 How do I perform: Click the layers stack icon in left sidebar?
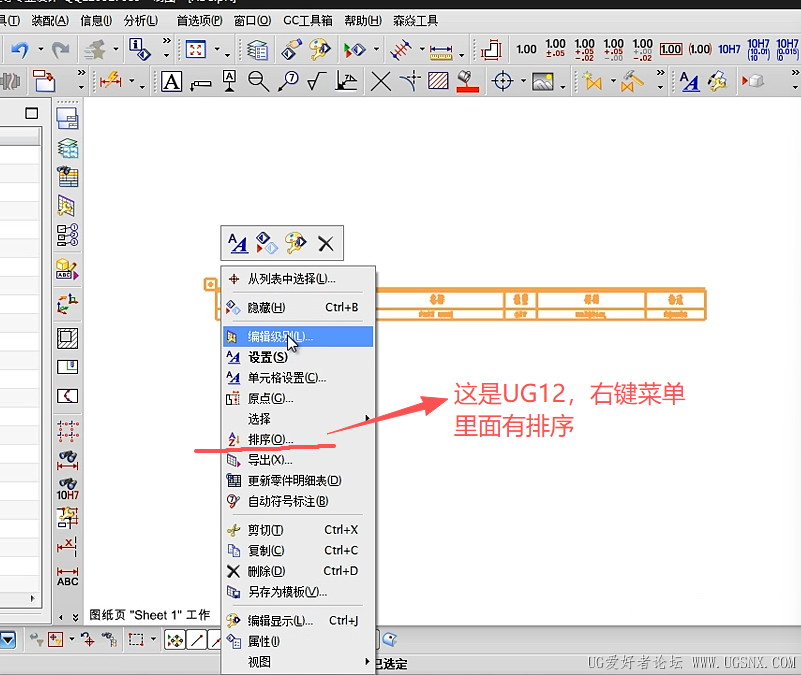(x=67, y=149)
